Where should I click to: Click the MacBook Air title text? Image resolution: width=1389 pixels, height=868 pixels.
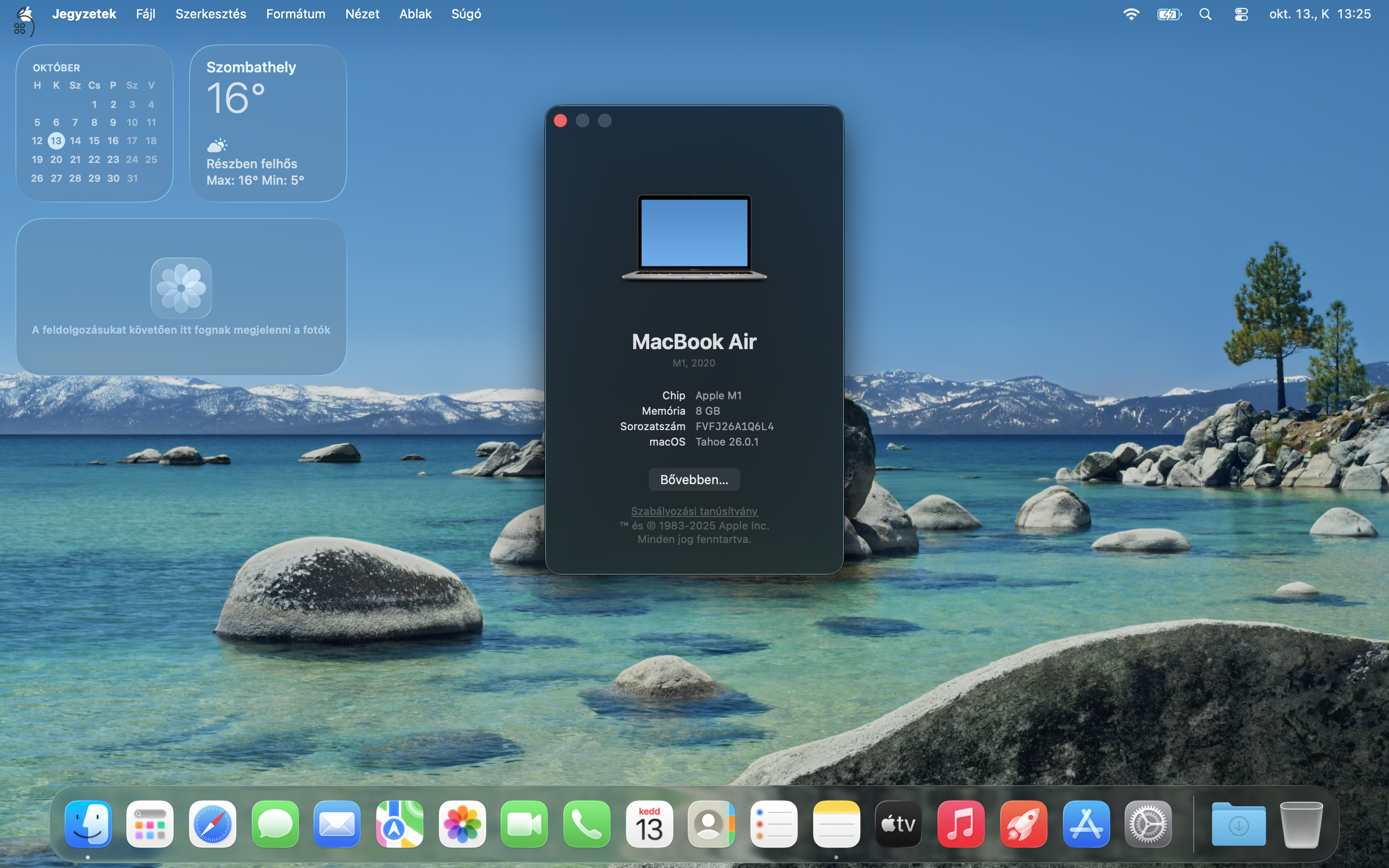pos(694,341)
